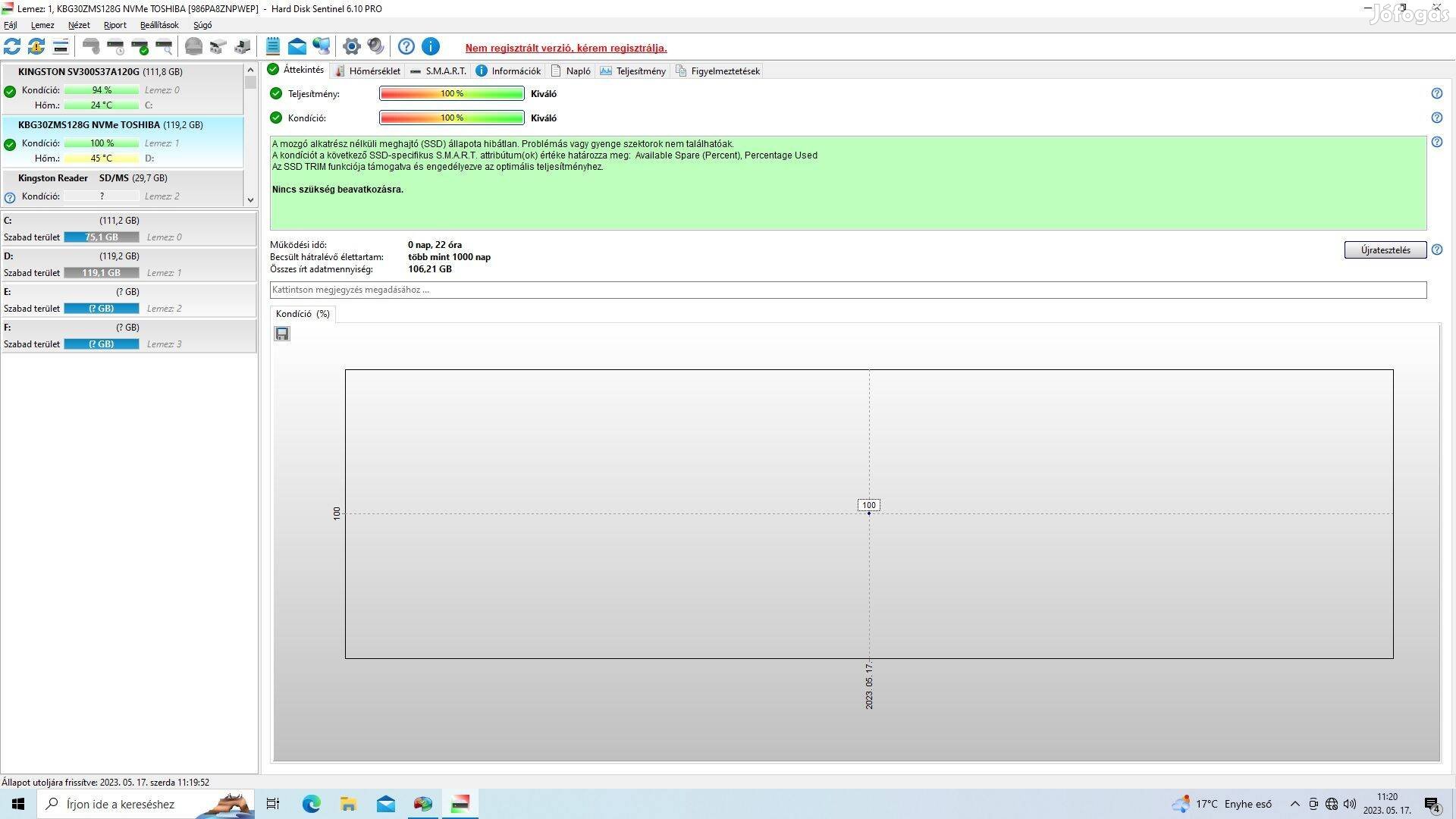Open the Fájl menu
1456x819 pixels.
[11, 25]
